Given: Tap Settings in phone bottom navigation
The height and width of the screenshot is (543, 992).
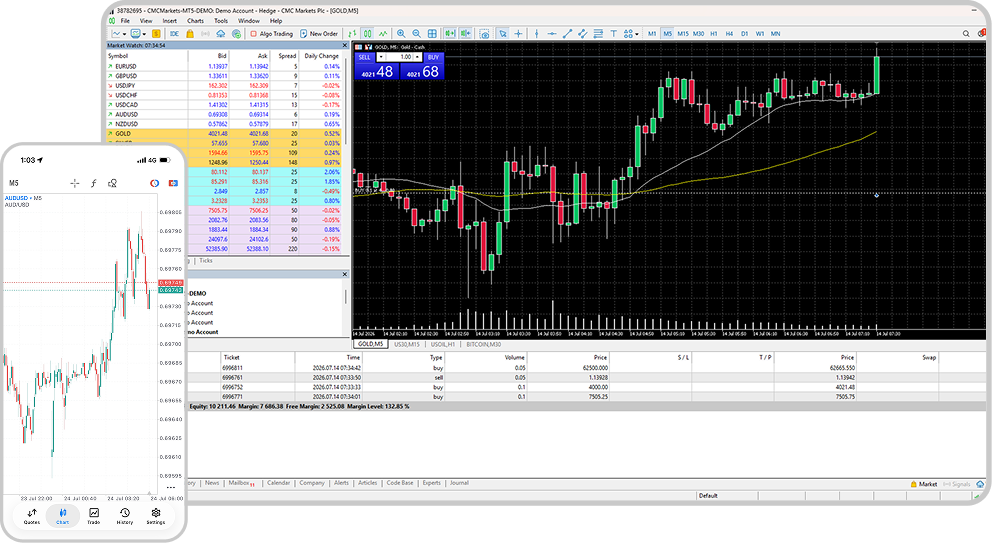Looking at the screenshot, I should click(156, 516).
